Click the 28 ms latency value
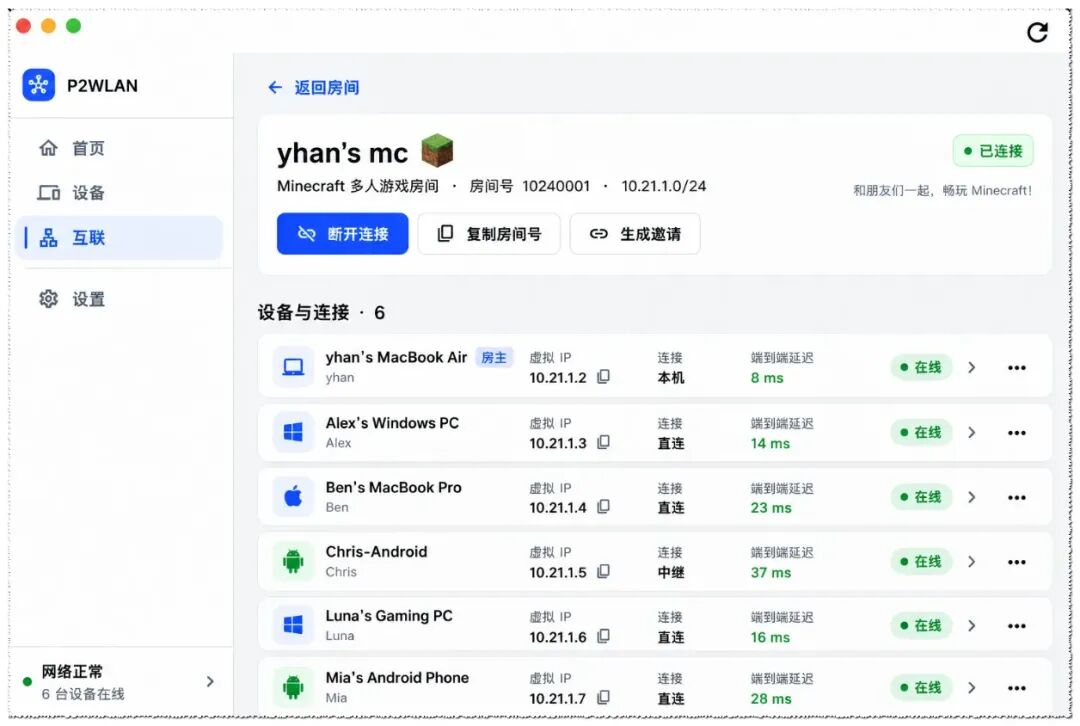The height and width of the screenshot is (726, 1080). (771, 699)
